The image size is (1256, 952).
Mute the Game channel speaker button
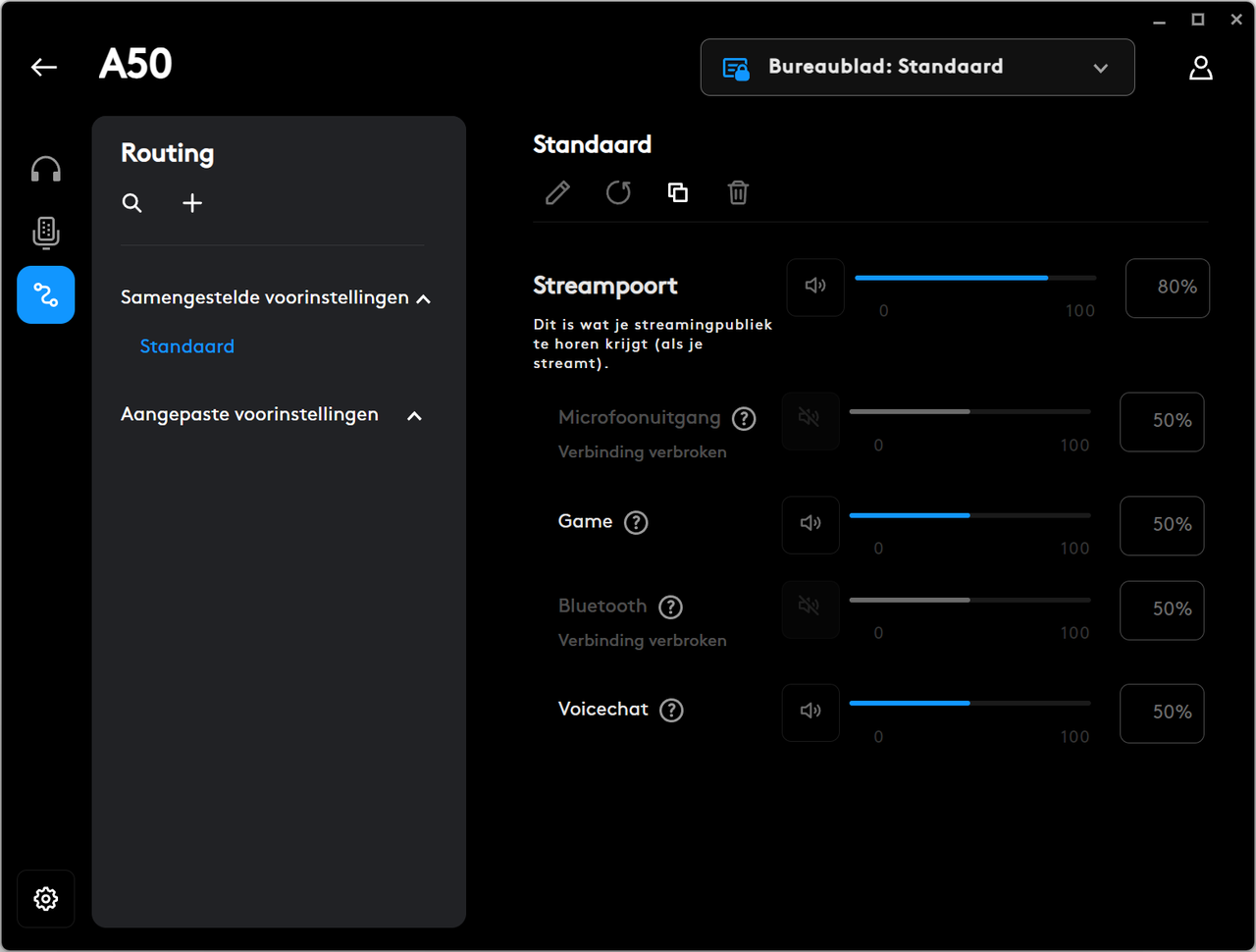click(811, 524)
